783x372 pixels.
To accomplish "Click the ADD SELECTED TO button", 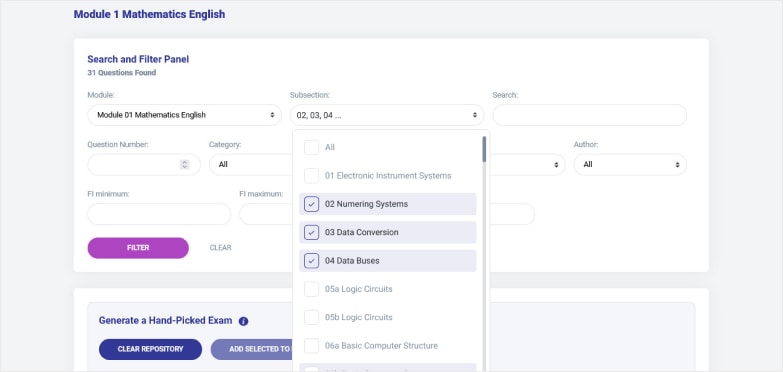I will pos(252,349).
